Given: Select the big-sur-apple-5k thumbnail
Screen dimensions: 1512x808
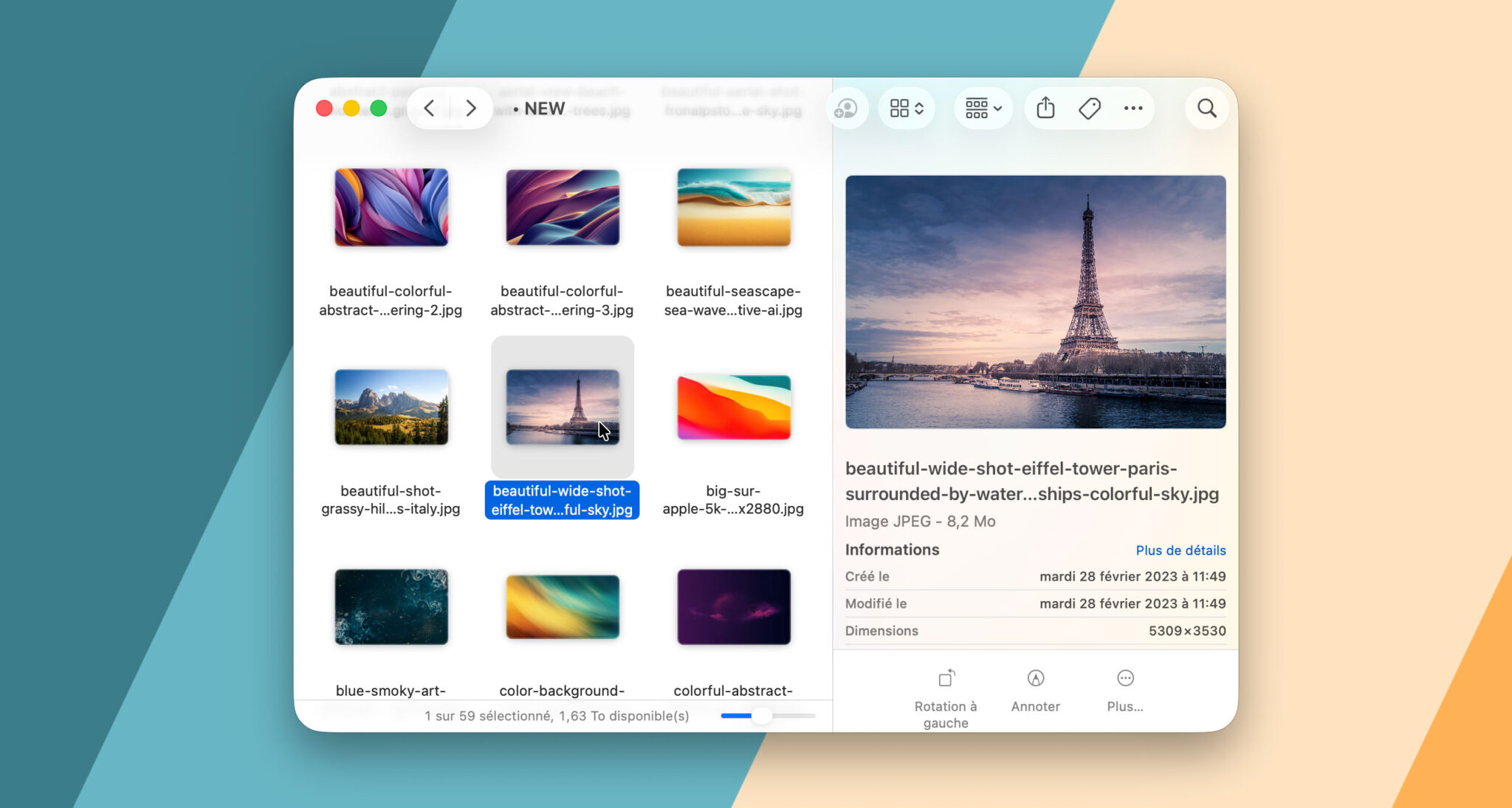Looking at the screenshot, I should pos(734,407).
